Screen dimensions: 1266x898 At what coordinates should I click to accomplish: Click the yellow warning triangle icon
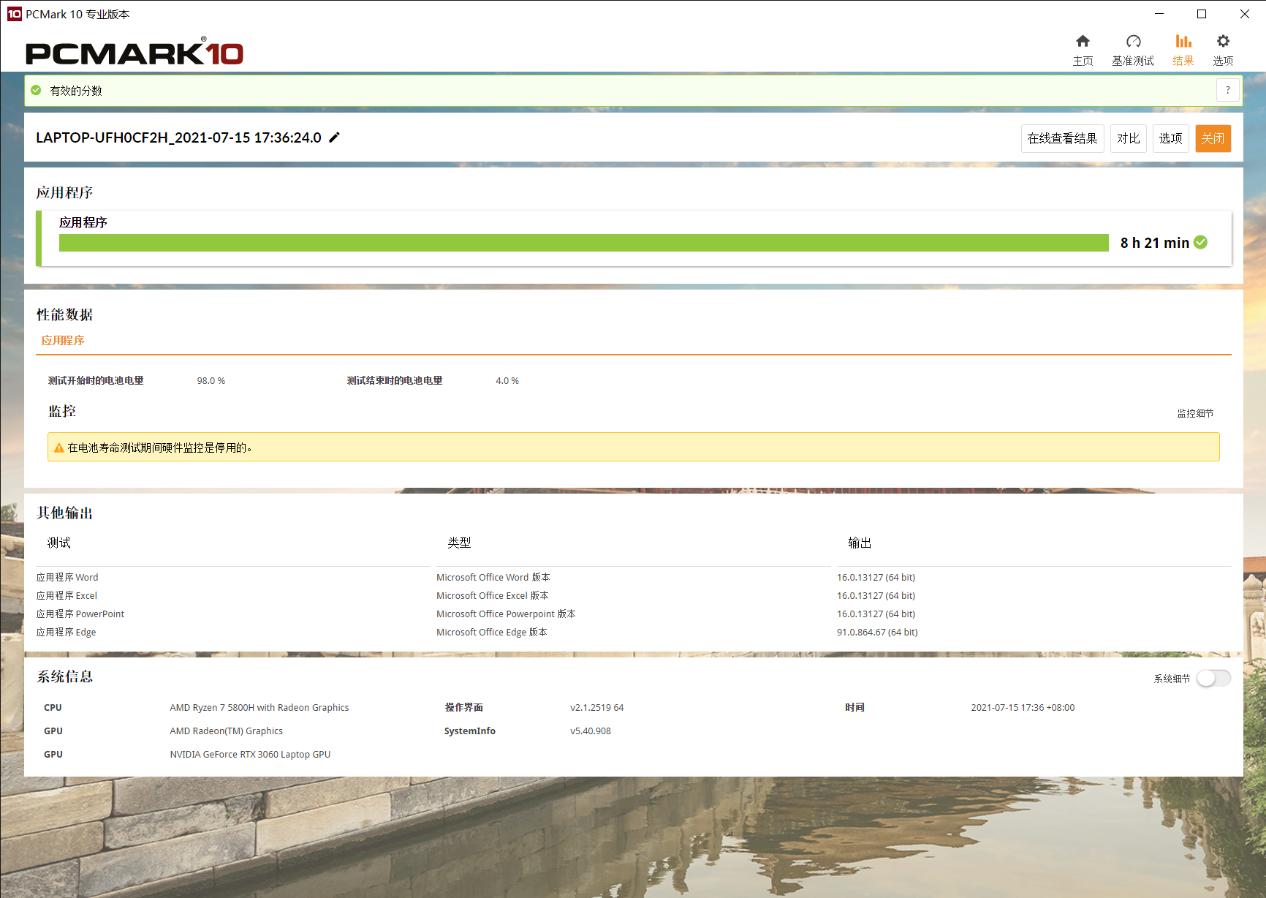coord(59,448)
